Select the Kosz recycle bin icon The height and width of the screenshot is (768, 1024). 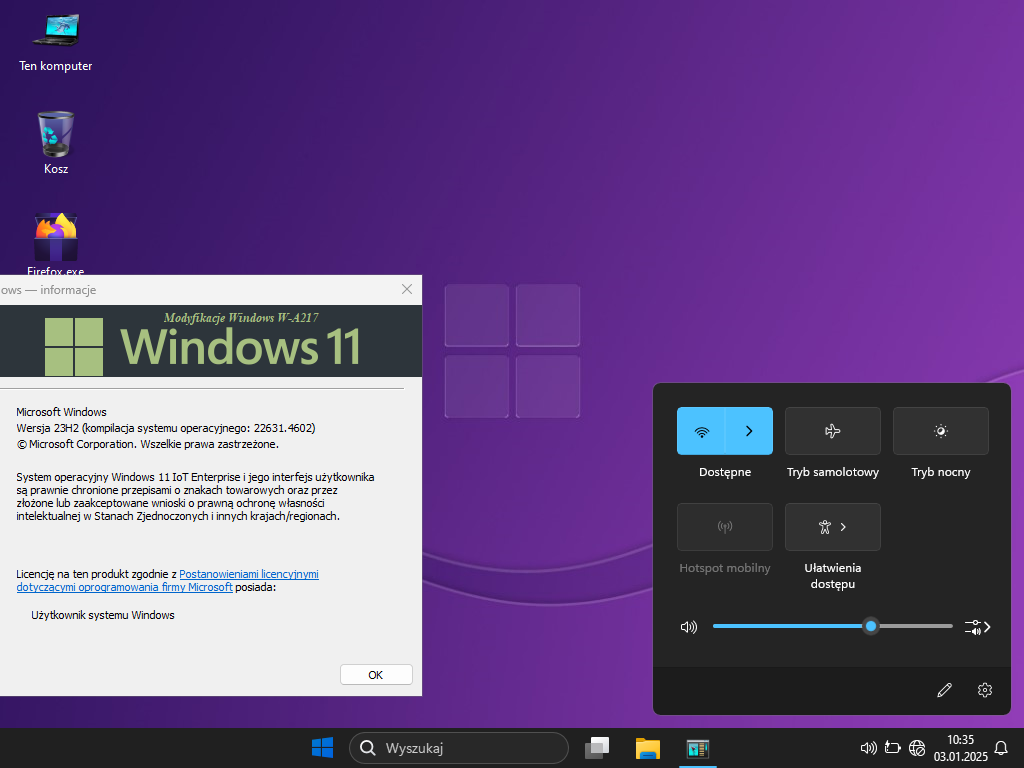point(56,134)
